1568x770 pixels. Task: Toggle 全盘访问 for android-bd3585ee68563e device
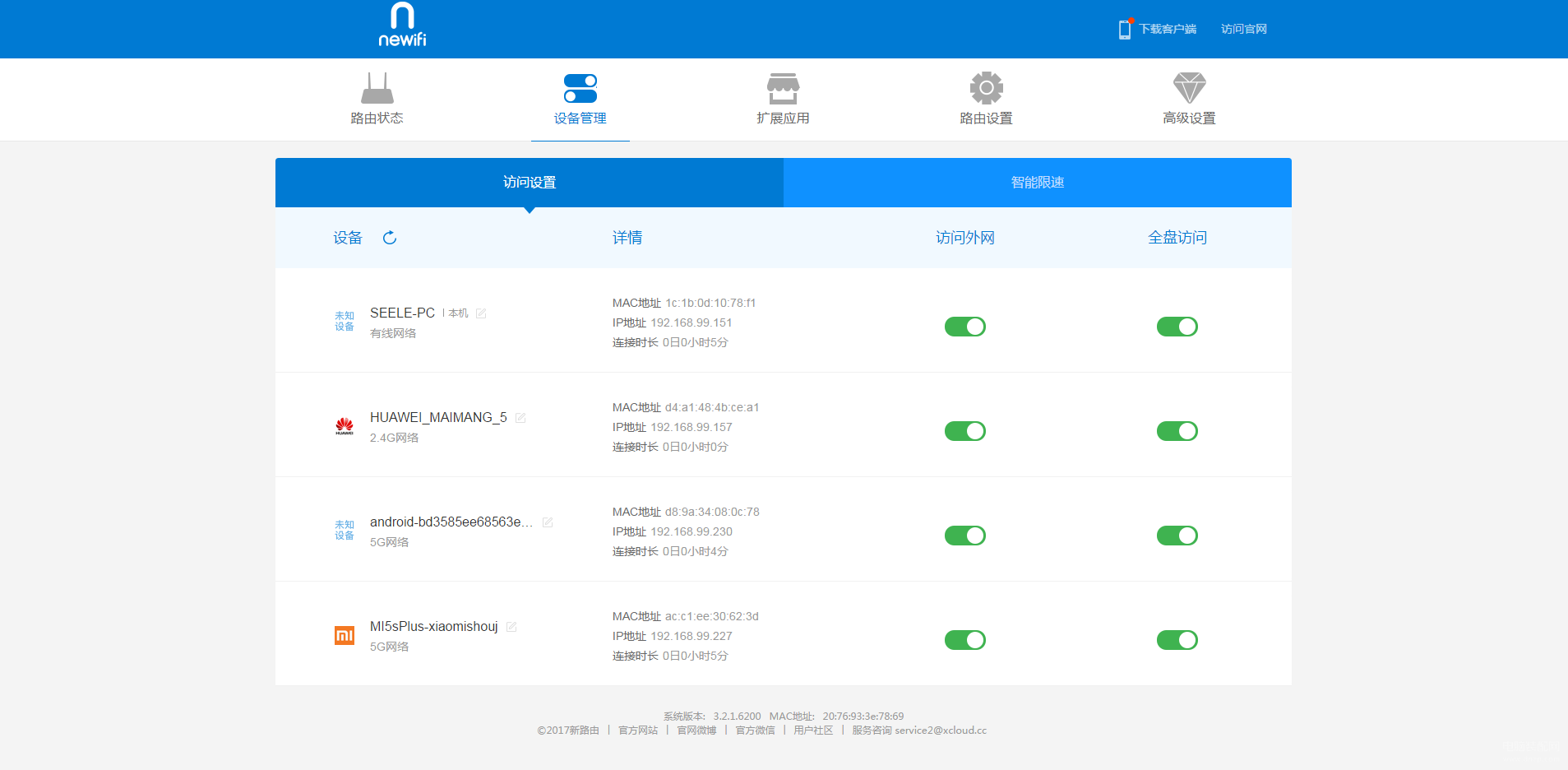(1177, 536)
